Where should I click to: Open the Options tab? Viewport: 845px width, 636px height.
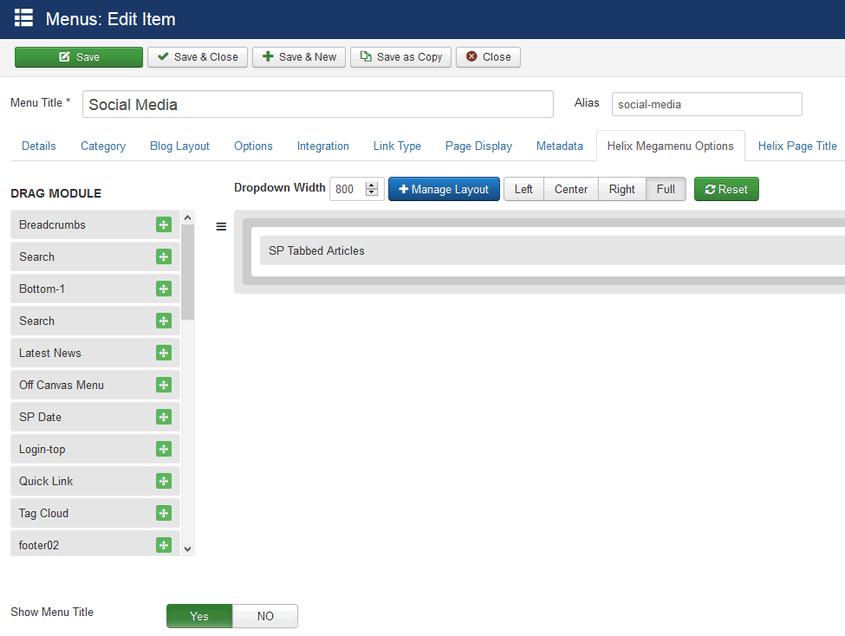pos(253,146)
